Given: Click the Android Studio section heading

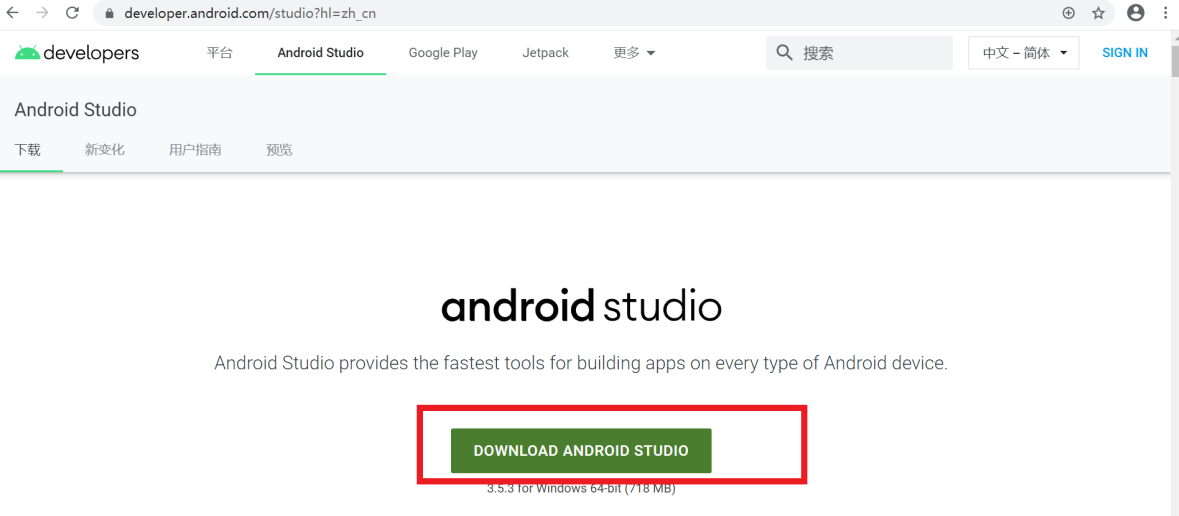Looking at the screenshot, I should [75, 110].
